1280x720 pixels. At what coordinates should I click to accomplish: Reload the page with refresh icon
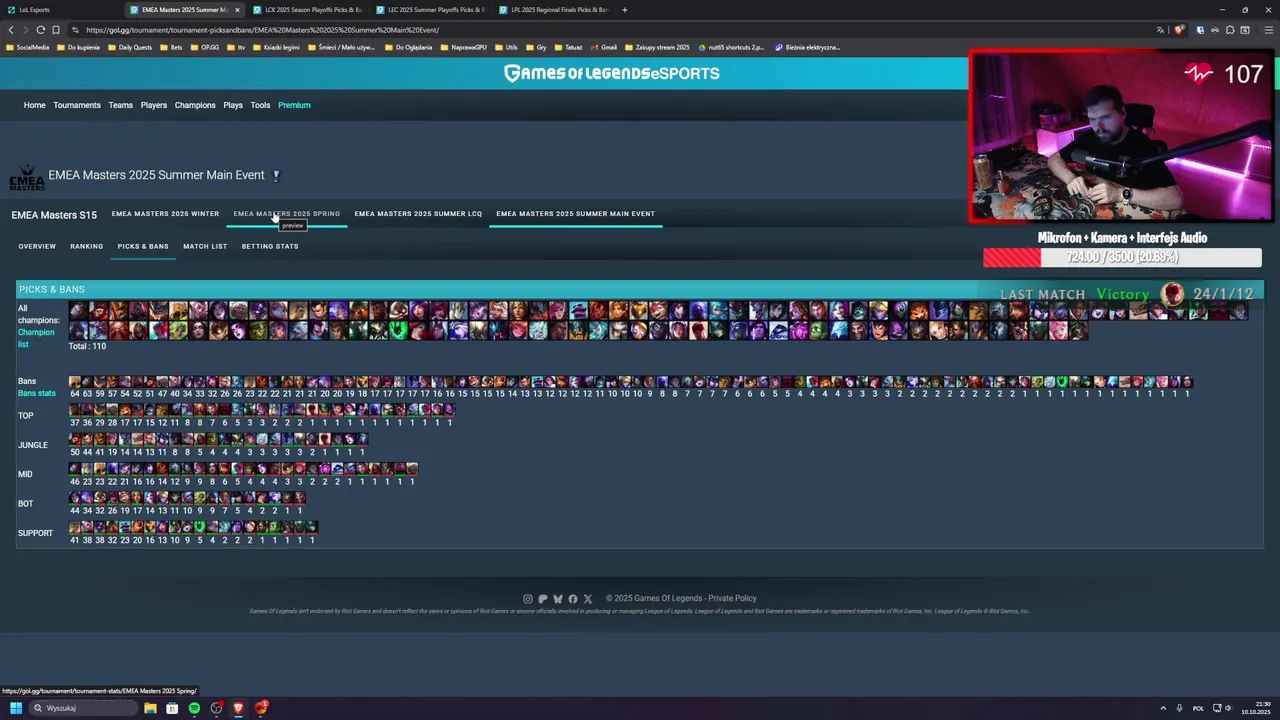pyautogui.click(x=40, y=30)
